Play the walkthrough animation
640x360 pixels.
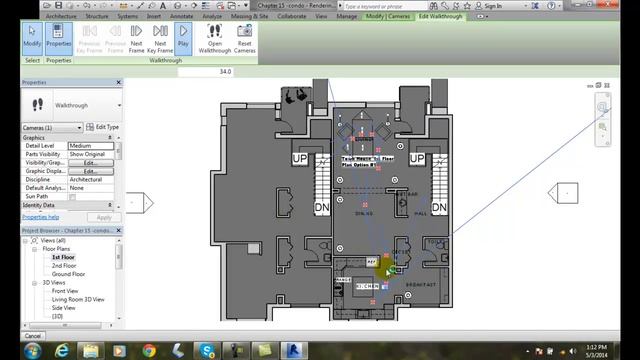(x=183, y=39)
